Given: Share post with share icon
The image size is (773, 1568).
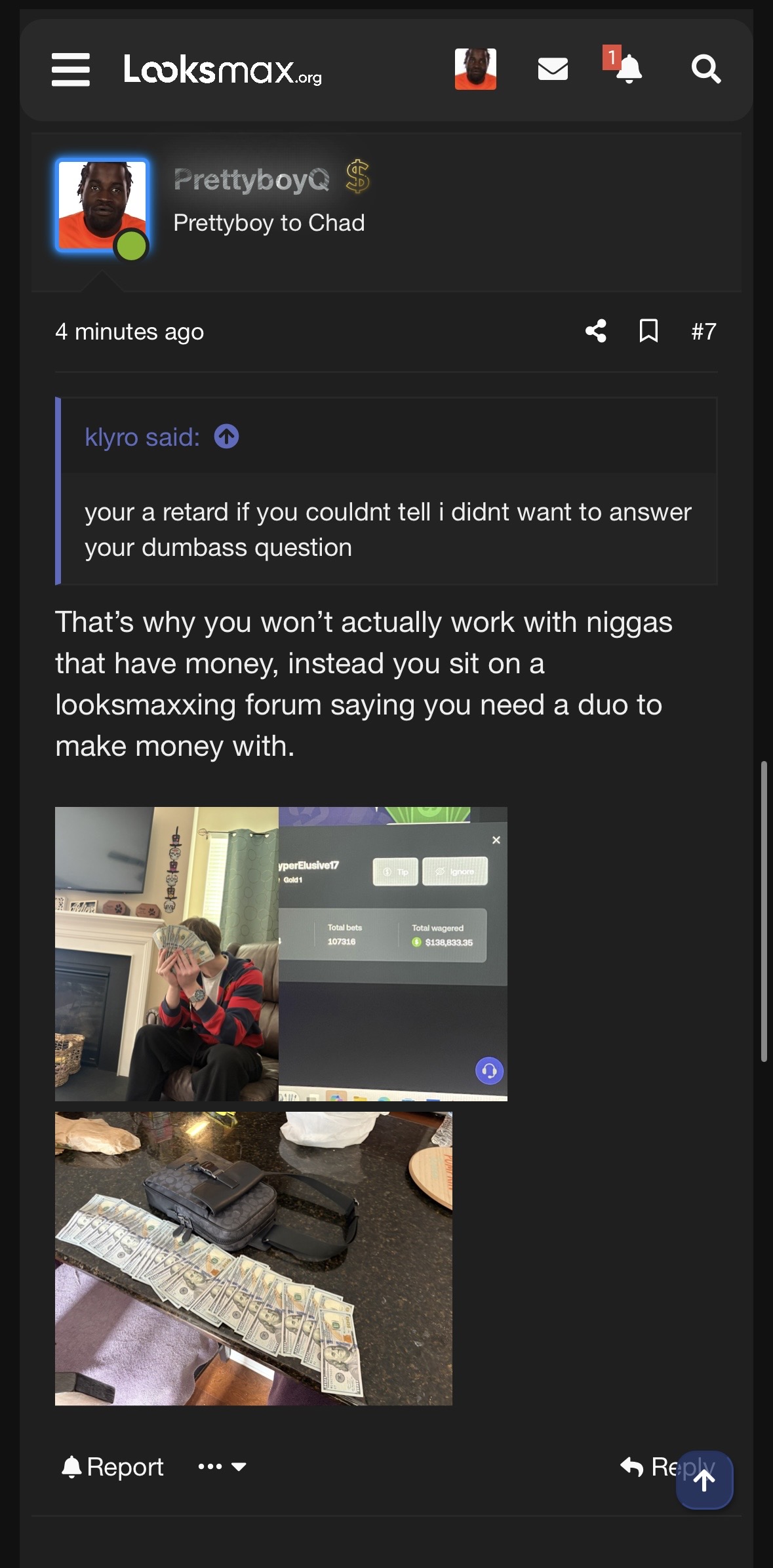Looking at the screenshot, I should tap(596, 331).
